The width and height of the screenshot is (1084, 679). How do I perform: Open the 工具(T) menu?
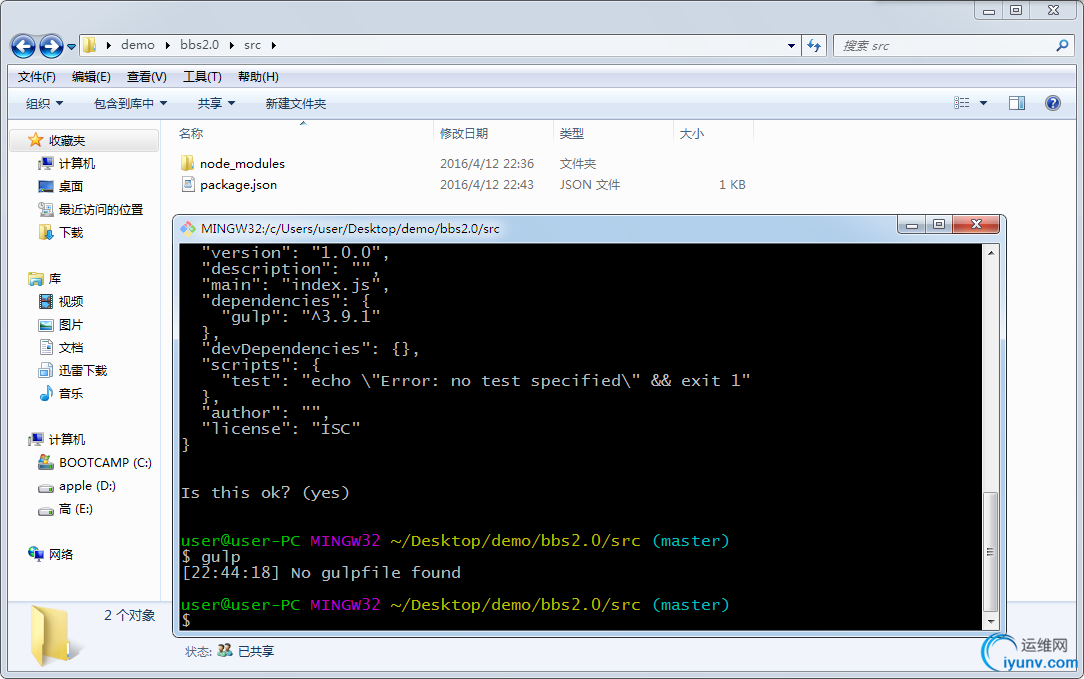pos(202,76)
